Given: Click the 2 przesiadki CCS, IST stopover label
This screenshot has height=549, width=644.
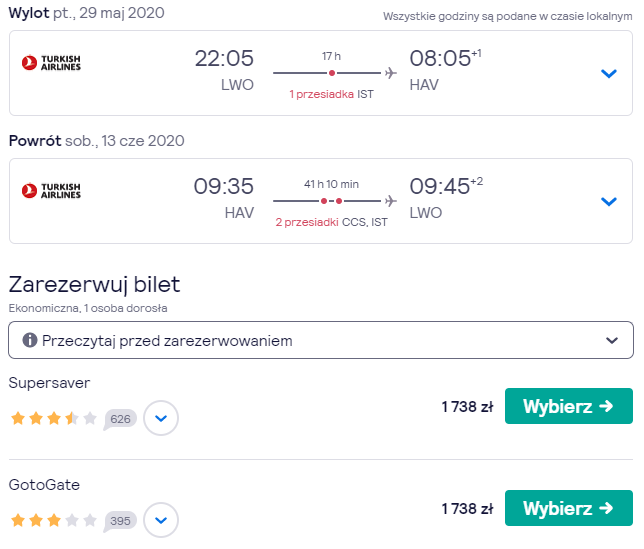Looking at the screenshot, I should point(331,222).
